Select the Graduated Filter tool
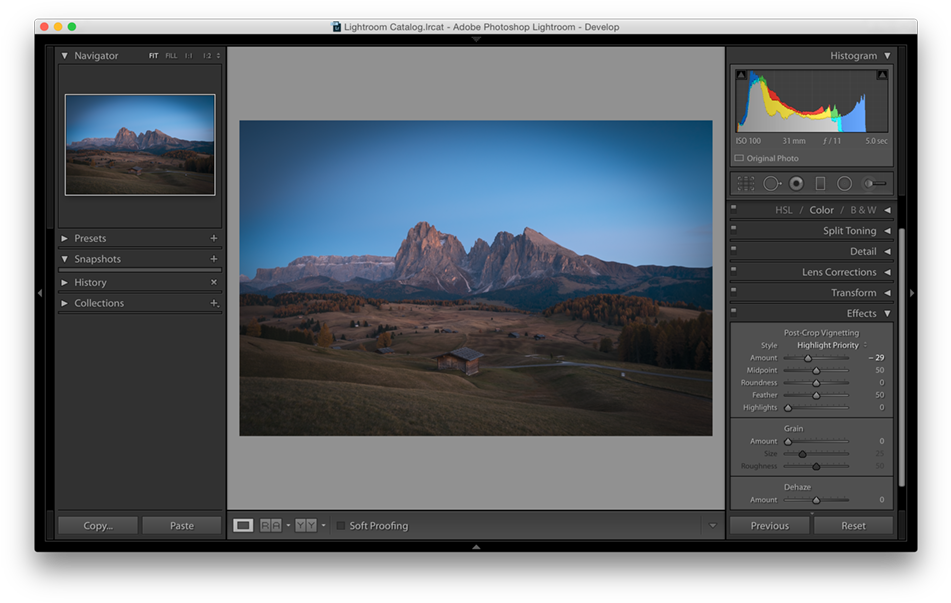 (x=820, y=183)
